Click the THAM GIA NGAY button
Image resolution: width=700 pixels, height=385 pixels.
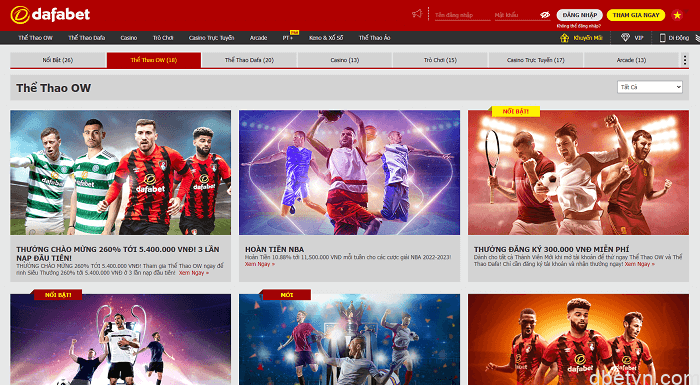636,15
